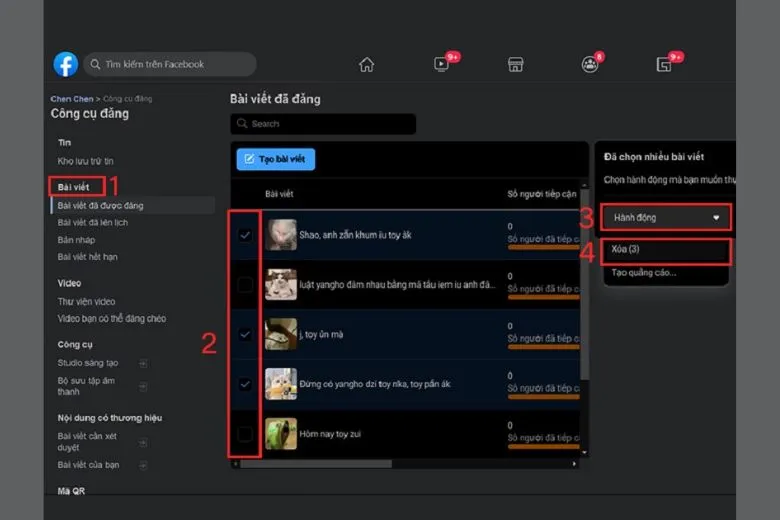Viewport: 780px width, 520px height.
Task: Click the Tạo bài viết button
Action: pyautogui.click(x=276, y=159)
